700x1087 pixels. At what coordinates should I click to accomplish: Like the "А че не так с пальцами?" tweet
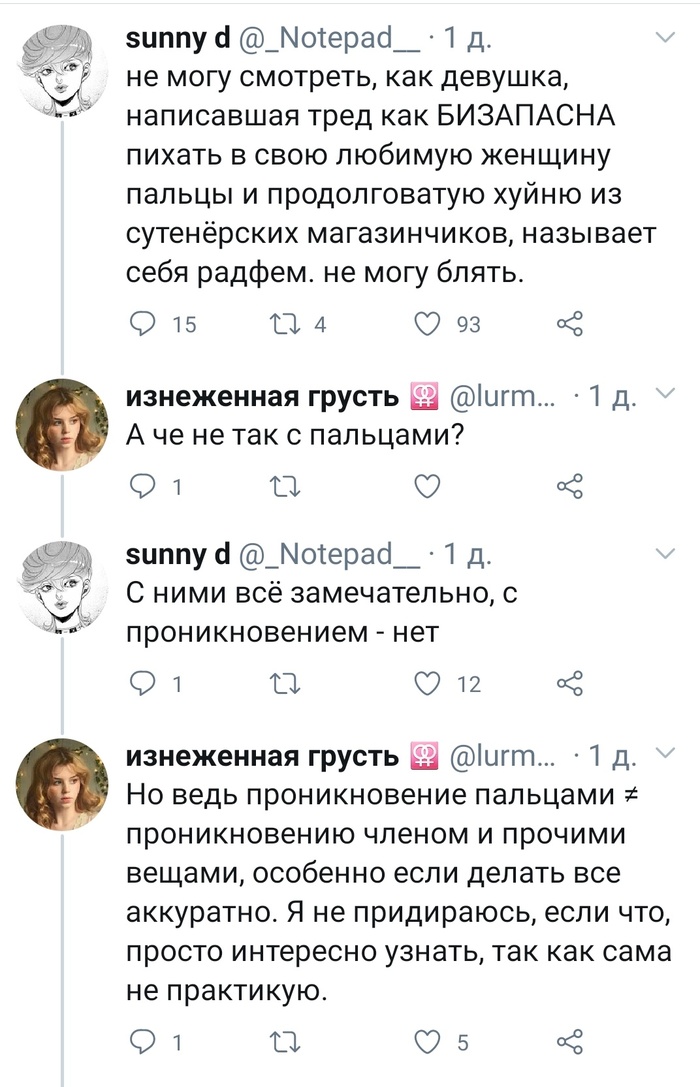(427, 487)
